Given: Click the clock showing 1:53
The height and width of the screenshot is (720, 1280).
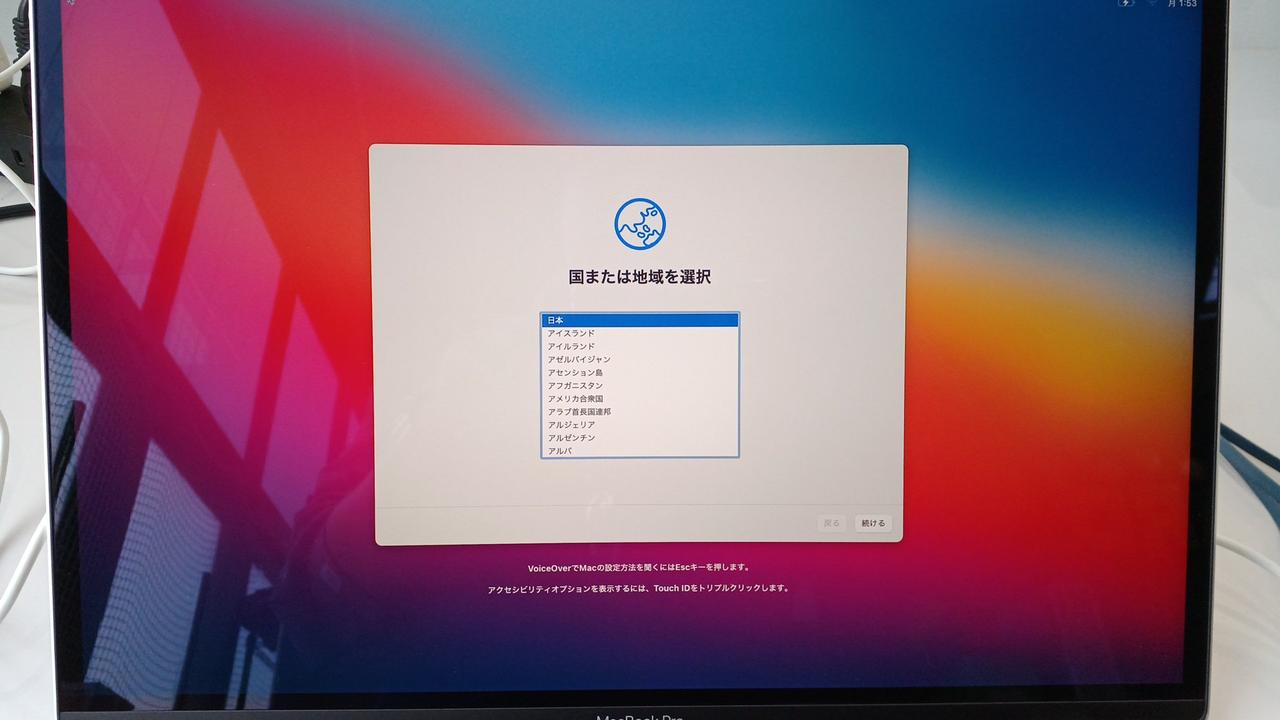Looking at the screenshot, I should point(1182,4).
